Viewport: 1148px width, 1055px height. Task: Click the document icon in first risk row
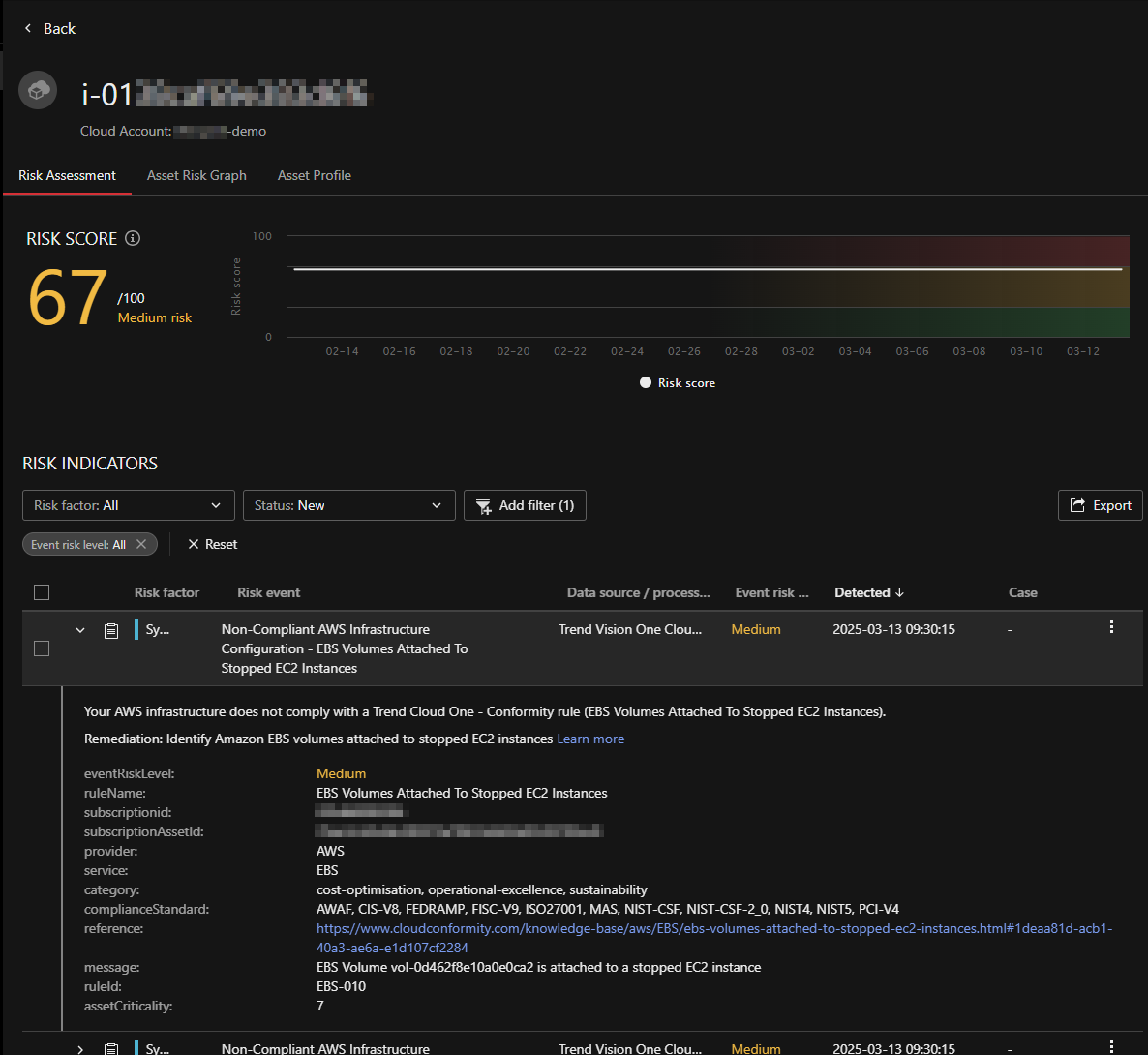pyautogui.click(x=111, y=630)
